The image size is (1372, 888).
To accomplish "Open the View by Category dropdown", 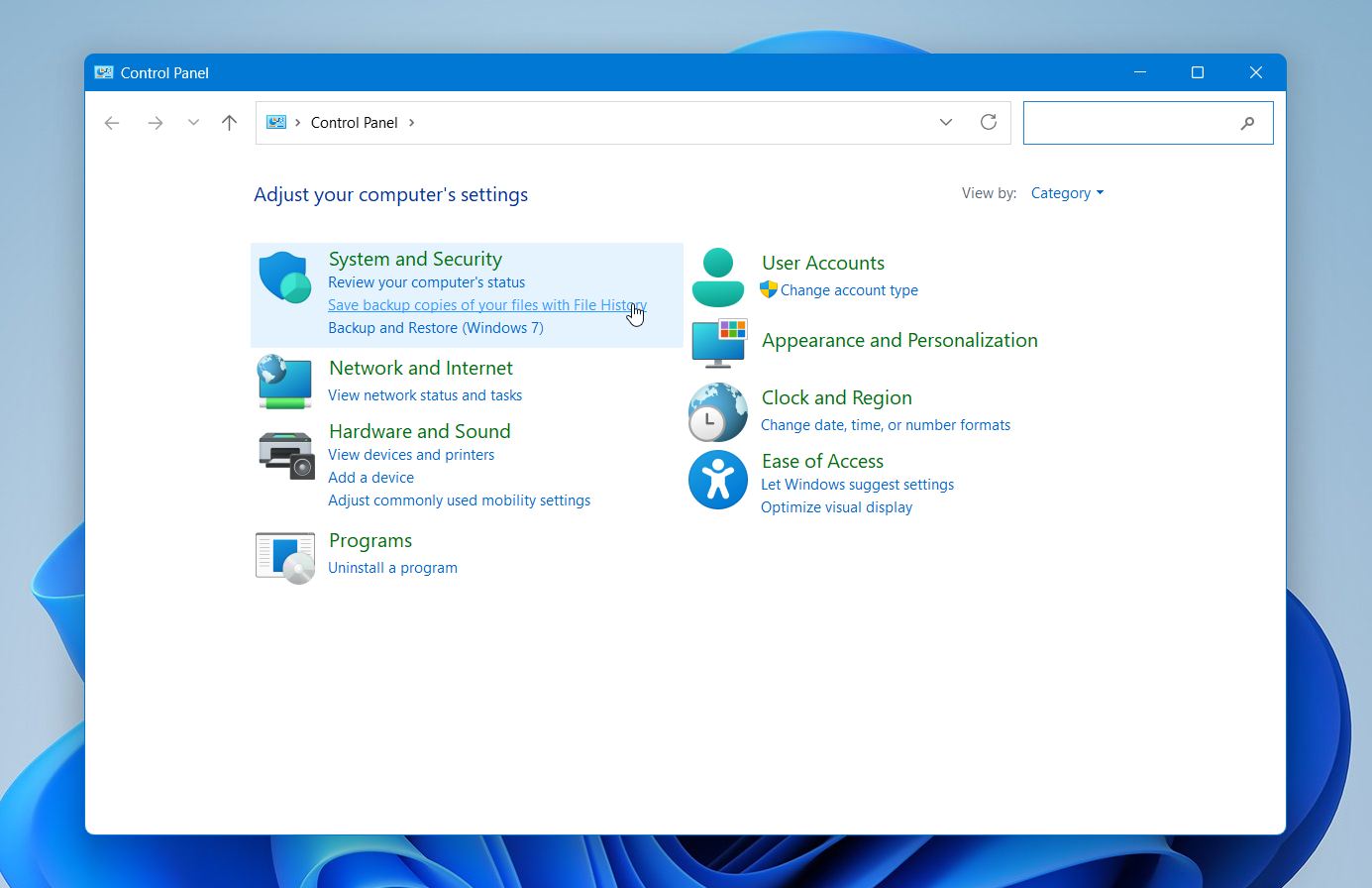I will click(x=1067, y=193).
